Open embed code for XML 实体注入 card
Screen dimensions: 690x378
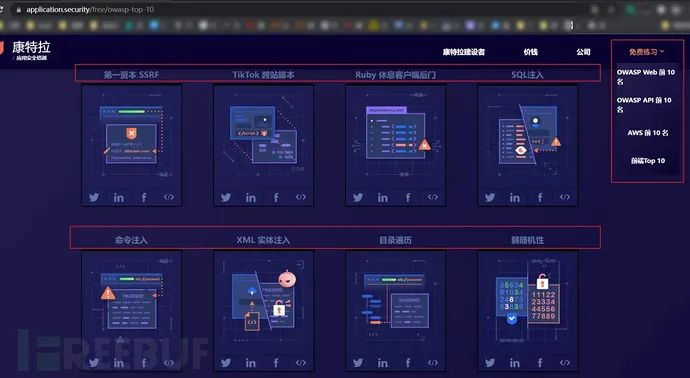[x=301, y=363]
